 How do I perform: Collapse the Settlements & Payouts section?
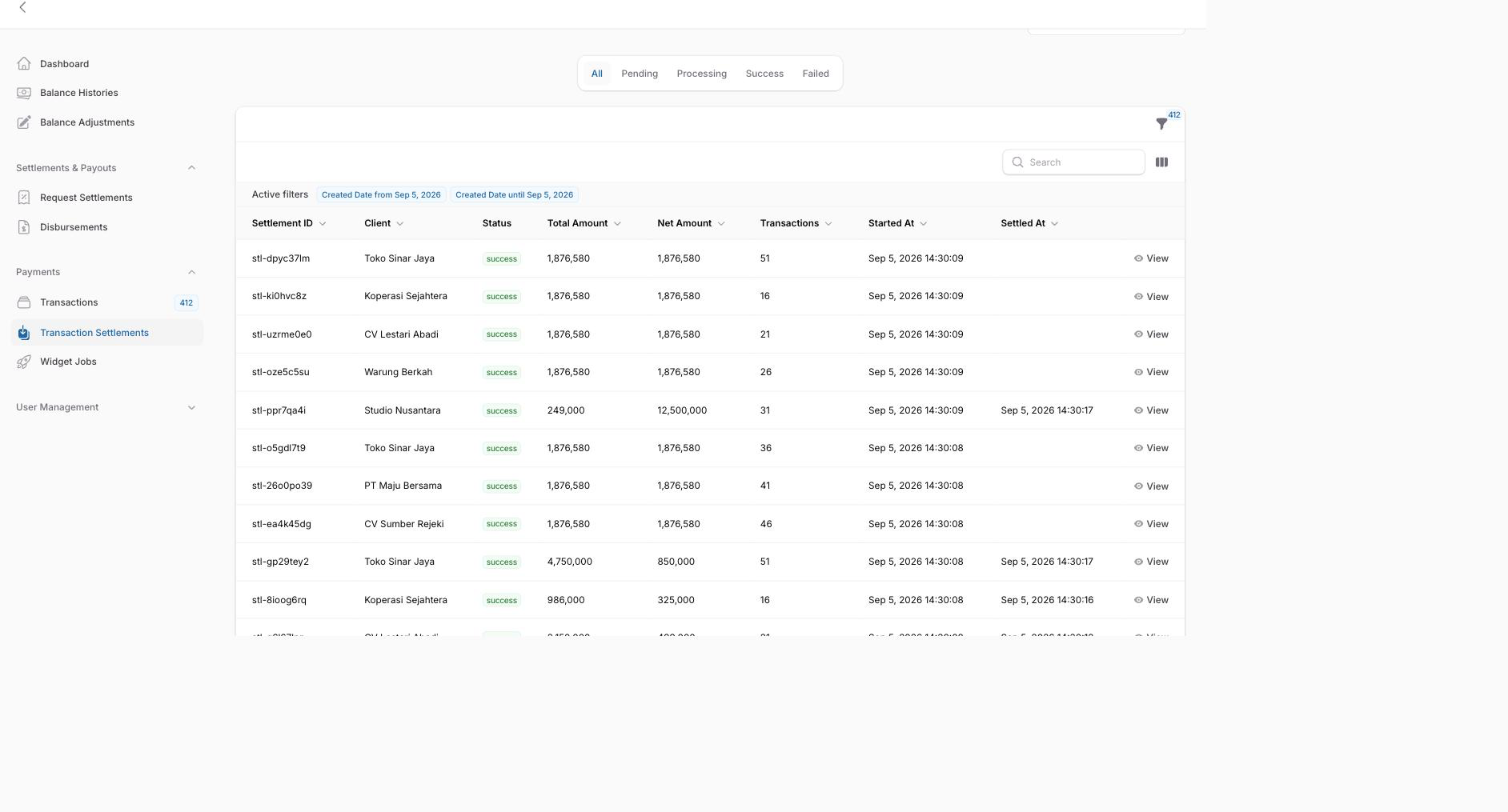191,168
